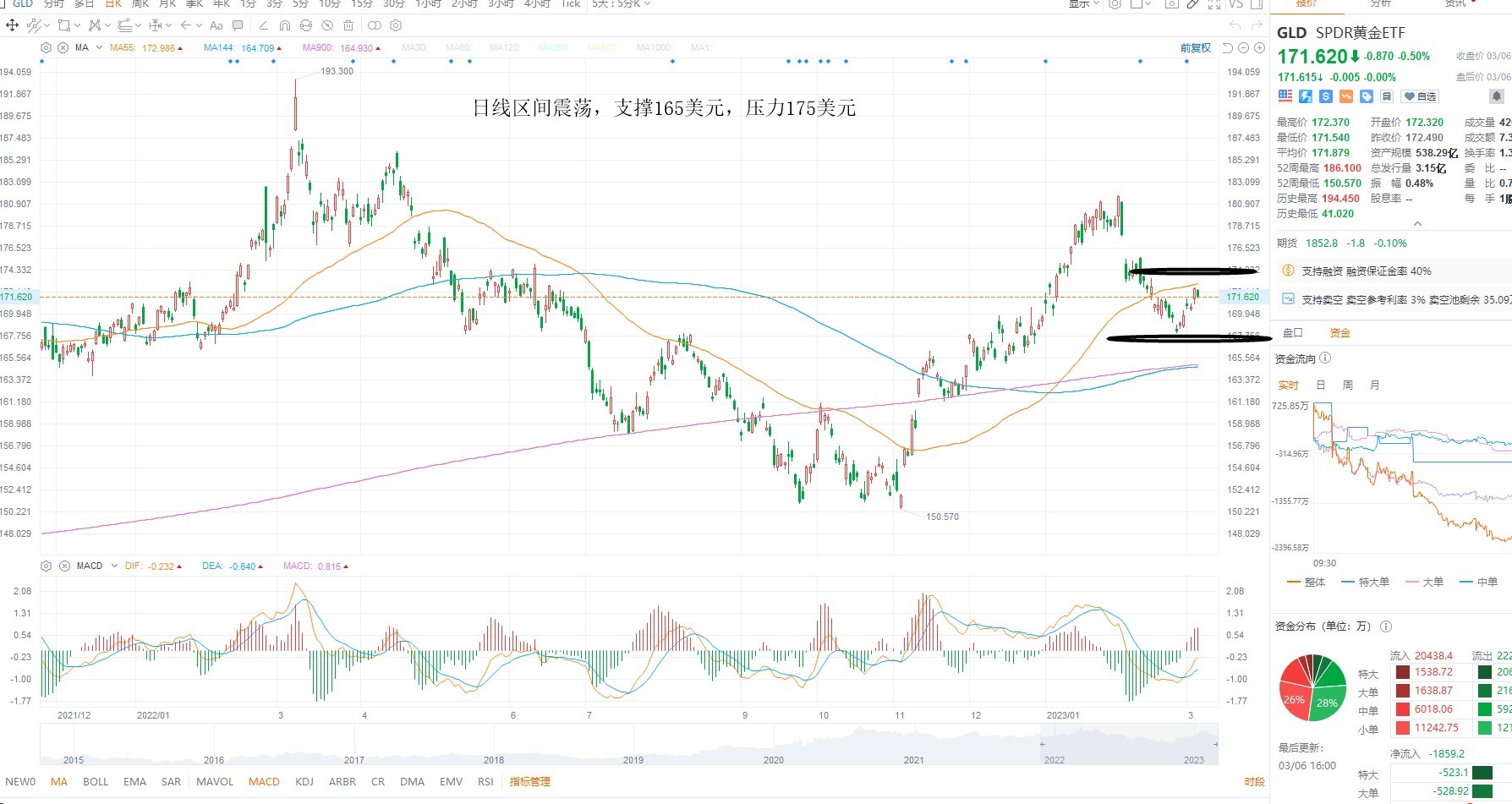Collapse the quote details chevron panel

click(x=1418, y=224)
